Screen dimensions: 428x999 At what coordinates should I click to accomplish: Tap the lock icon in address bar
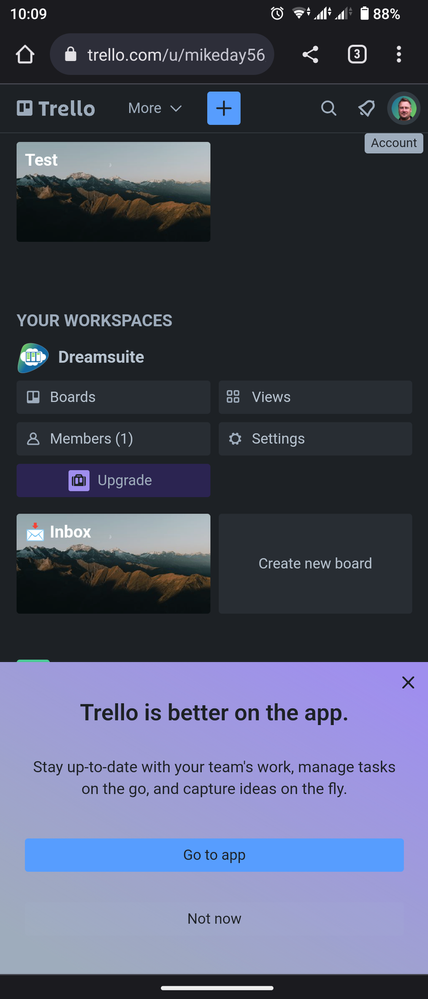click(x=71, y=55)
